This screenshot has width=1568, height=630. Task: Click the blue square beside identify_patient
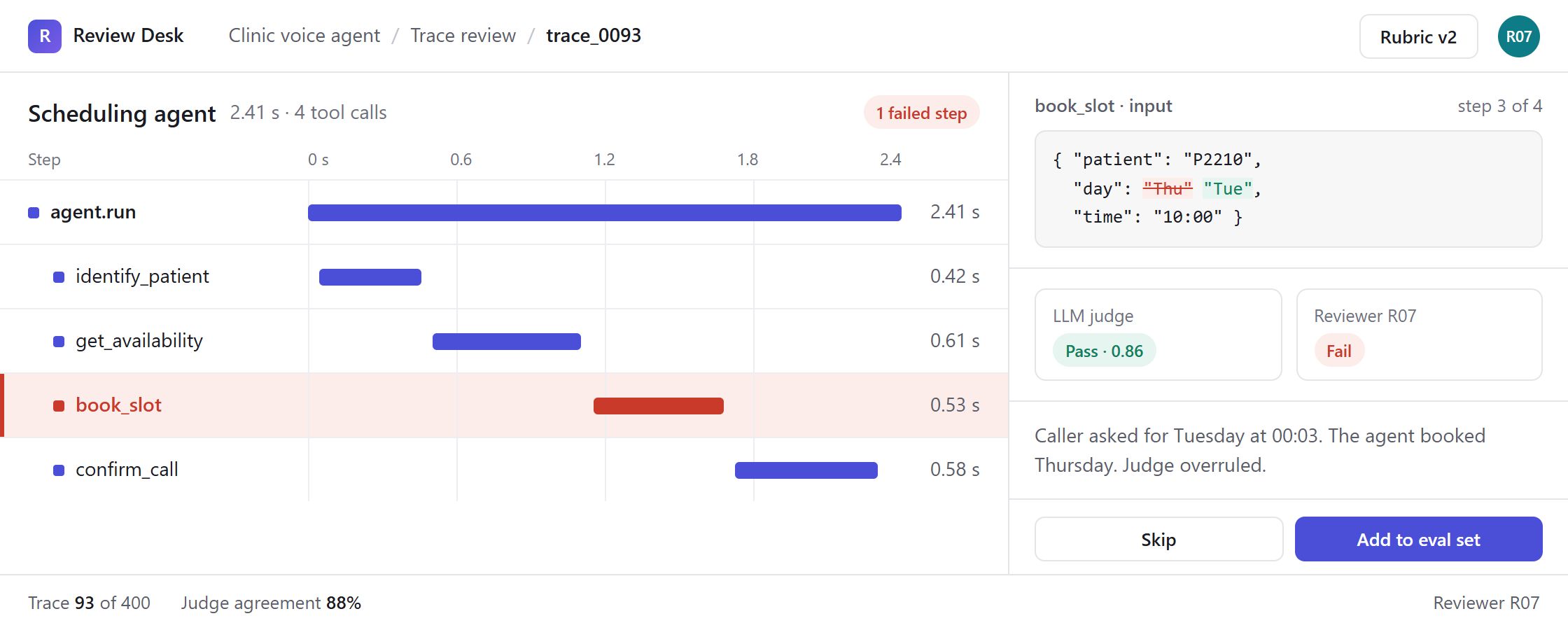[59, 277]
